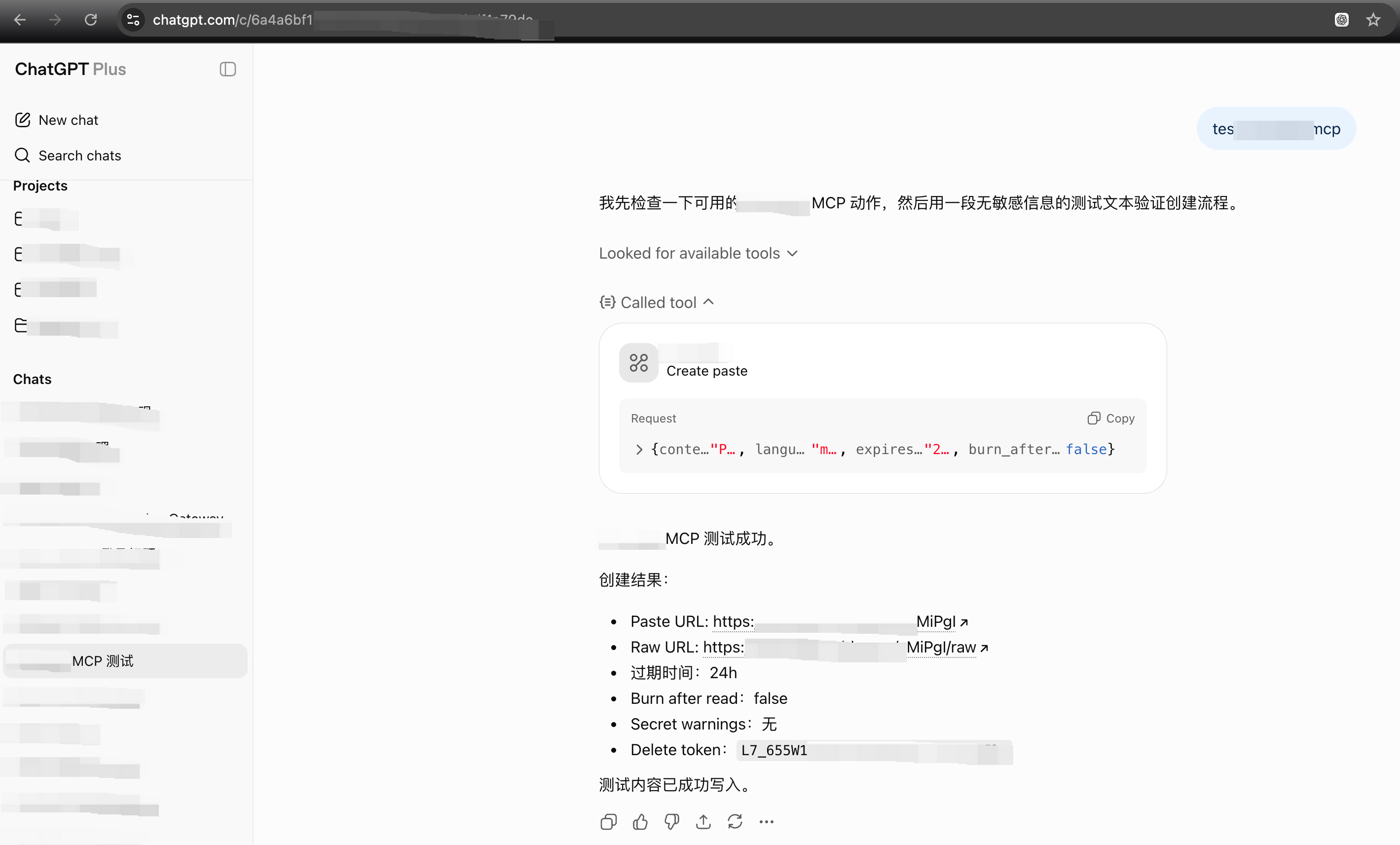Click the '创建结果：' heading text
1400x845 pixels.
[634, 580]
